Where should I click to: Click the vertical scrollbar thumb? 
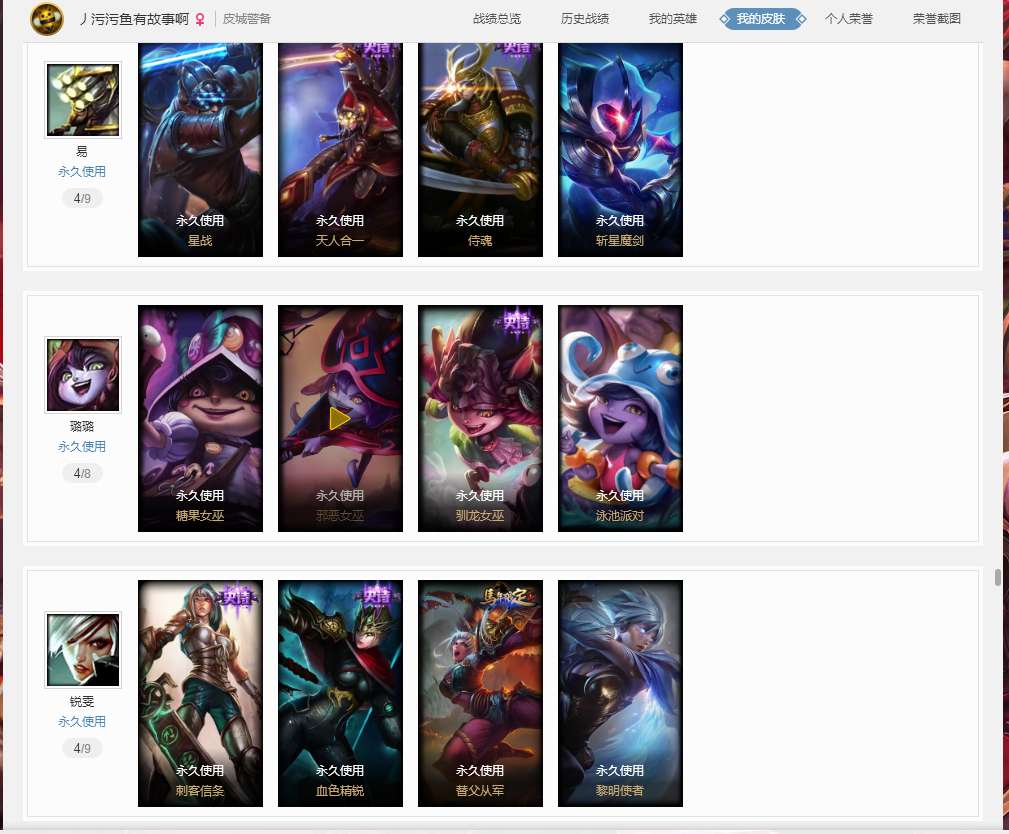tap(997, 577)
